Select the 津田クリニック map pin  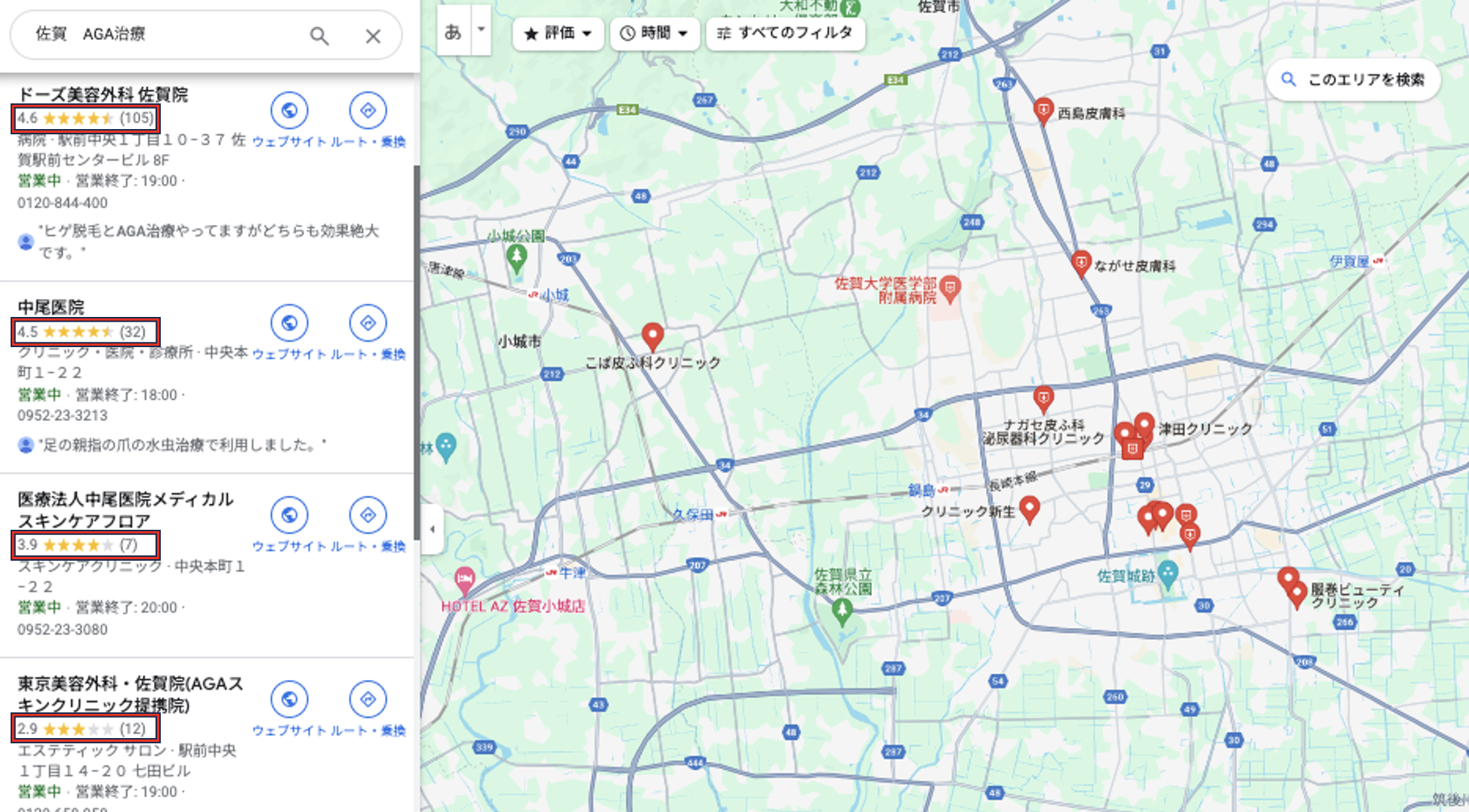(1144, 426)
